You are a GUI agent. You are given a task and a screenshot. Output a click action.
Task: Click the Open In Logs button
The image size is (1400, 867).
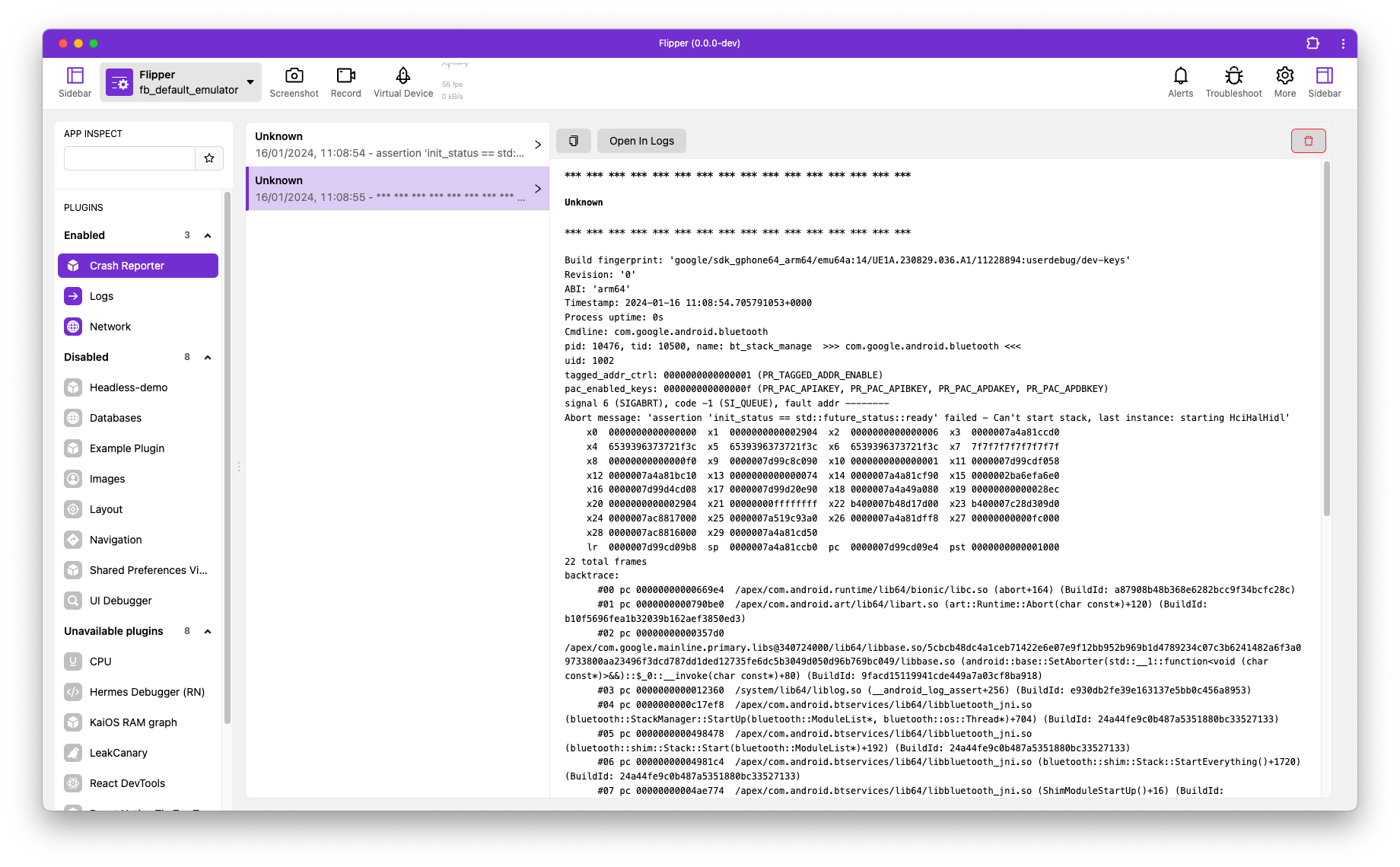coord(641,141)
